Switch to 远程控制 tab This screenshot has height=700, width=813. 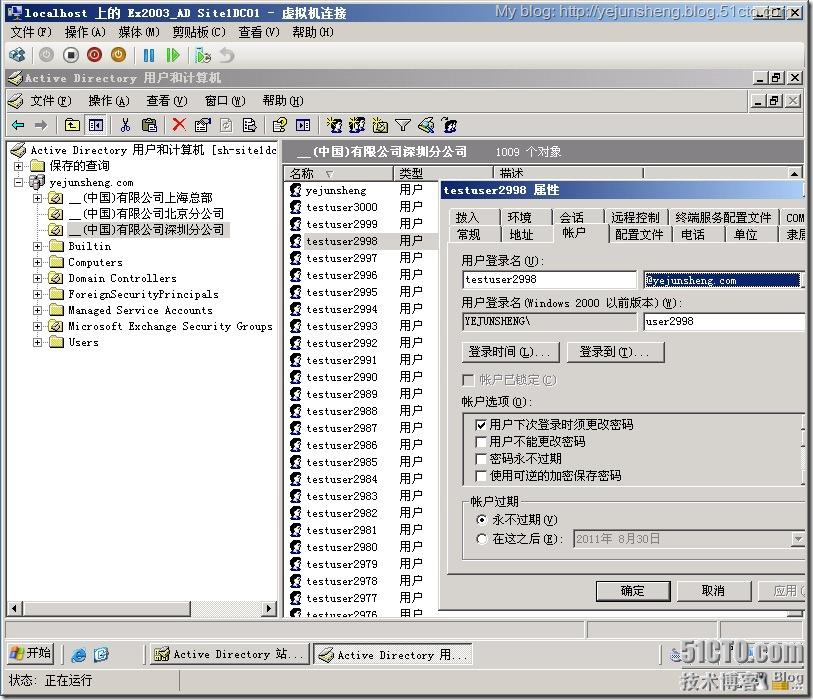click(635, 217)
